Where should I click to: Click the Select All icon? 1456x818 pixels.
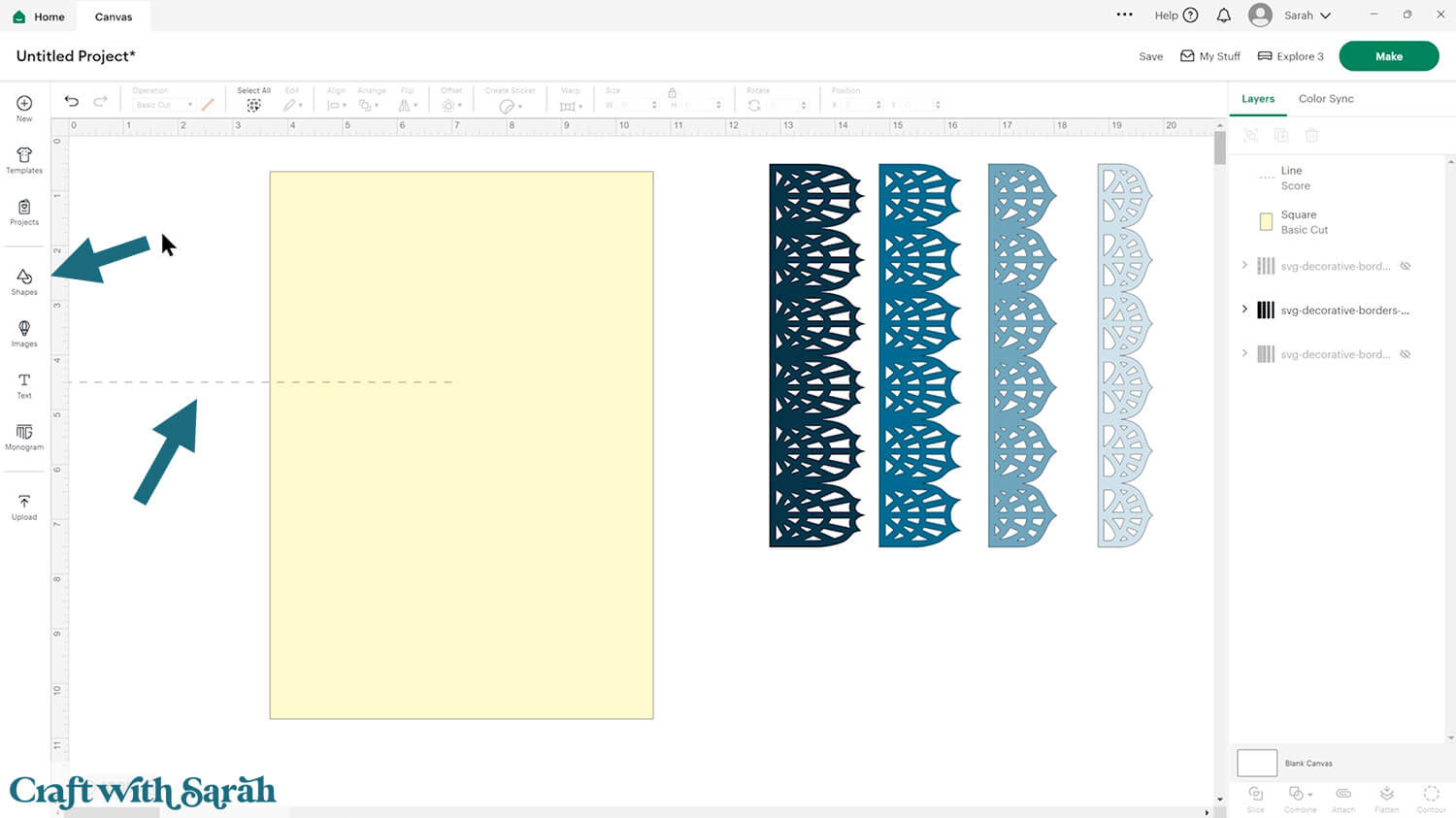point(253,105)
